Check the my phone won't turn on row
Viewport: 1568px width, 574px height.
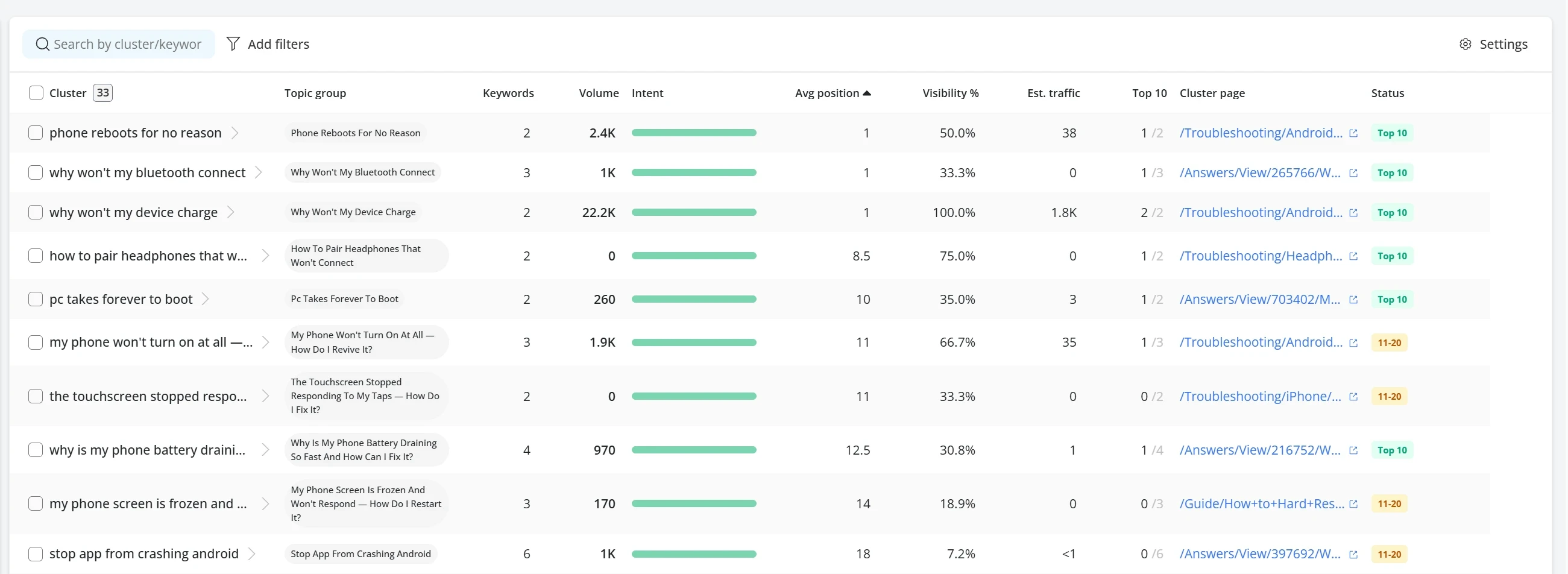pyautogui.click(x=36, y=342)
